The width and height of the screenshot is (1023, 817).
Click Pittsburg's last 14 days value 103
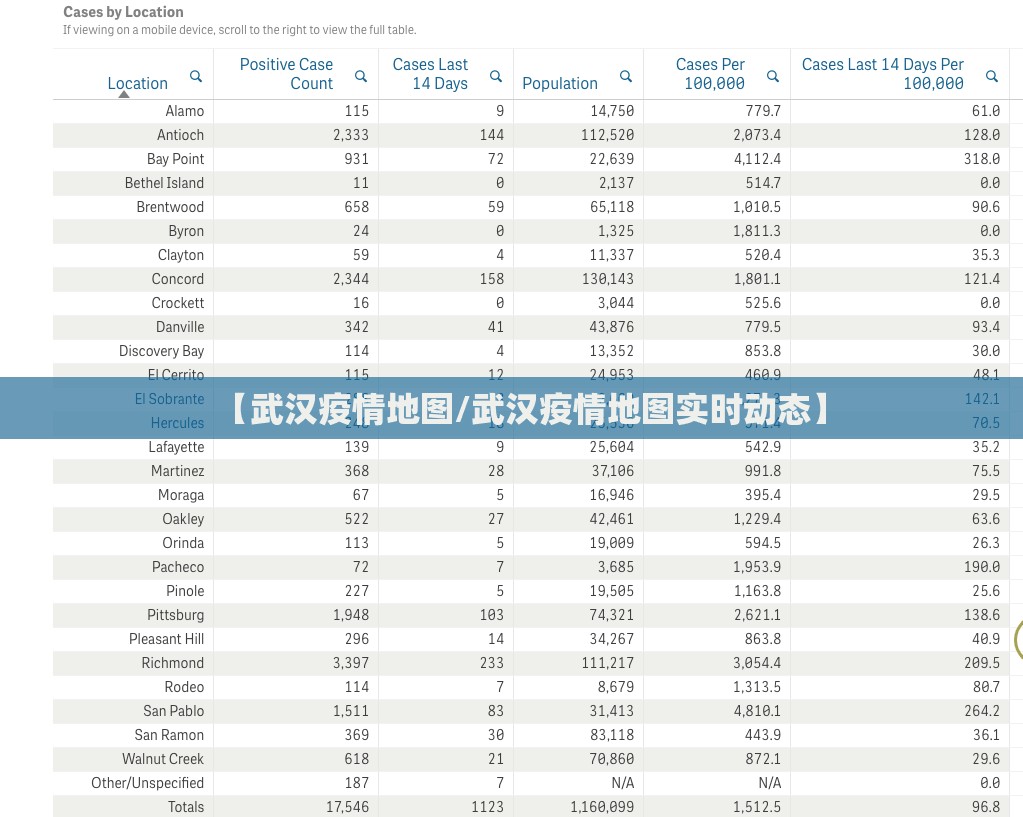491,615
